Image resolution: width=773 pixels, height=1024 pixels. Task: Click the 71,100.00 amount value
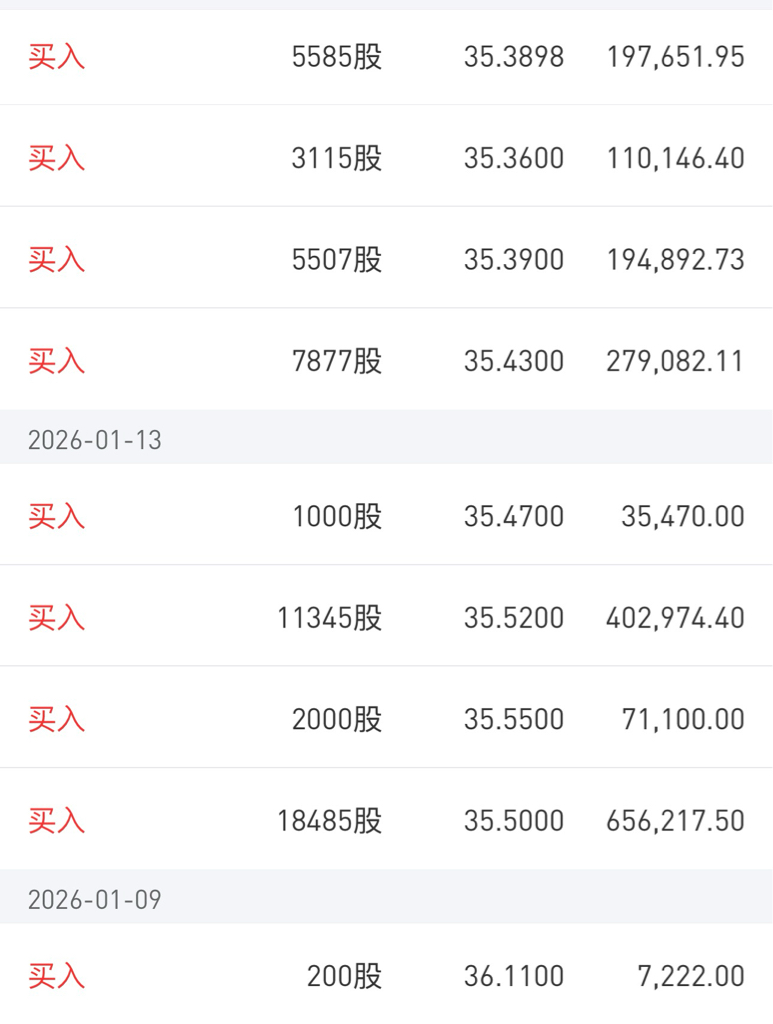pos(682,719)
